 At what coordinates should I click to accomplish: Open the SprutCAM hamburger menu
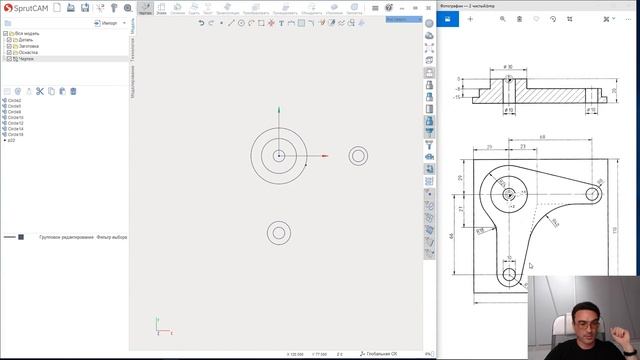coord(375,8)
